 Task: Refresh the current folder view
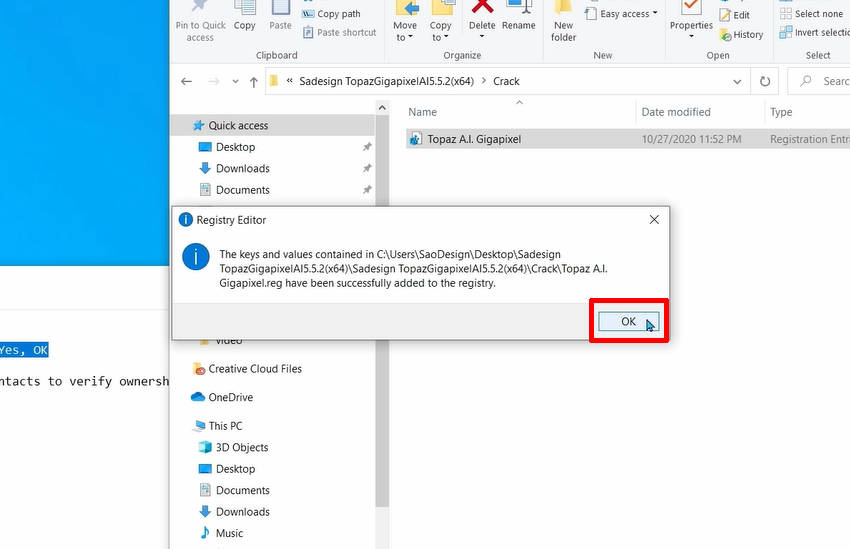tap(765, 81)
